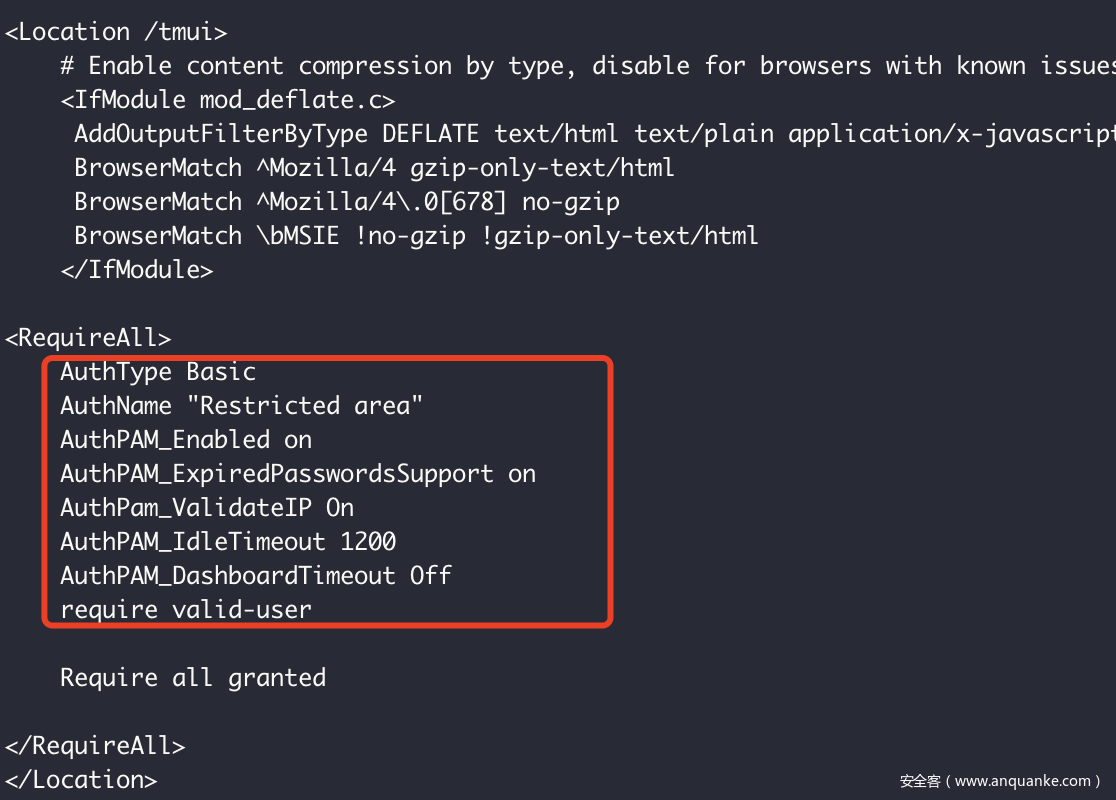Click the opening Location /tmui tag
Viewport: 1116px width, 800px height.
116,32
